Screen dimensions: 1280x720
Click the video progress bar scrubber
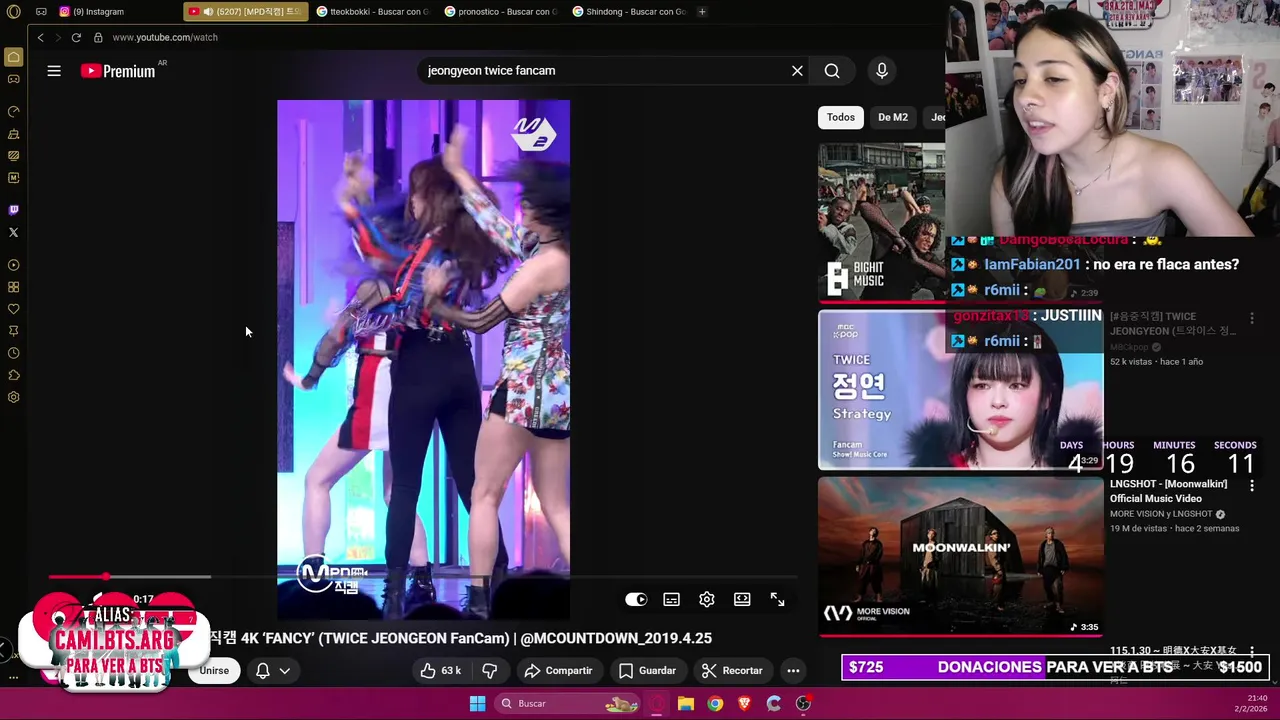[x=105, y=577]
